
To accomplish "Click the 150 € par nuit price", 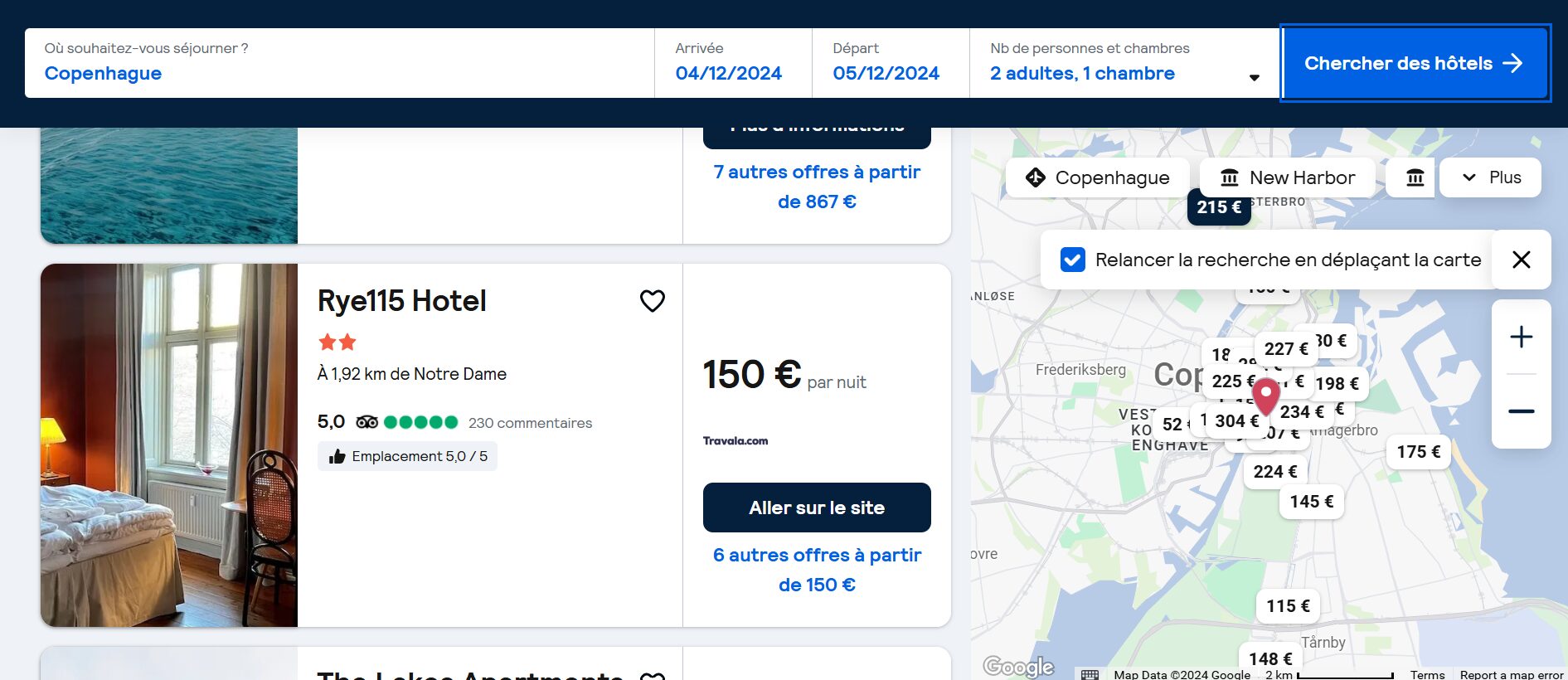I will coord(784,375).
